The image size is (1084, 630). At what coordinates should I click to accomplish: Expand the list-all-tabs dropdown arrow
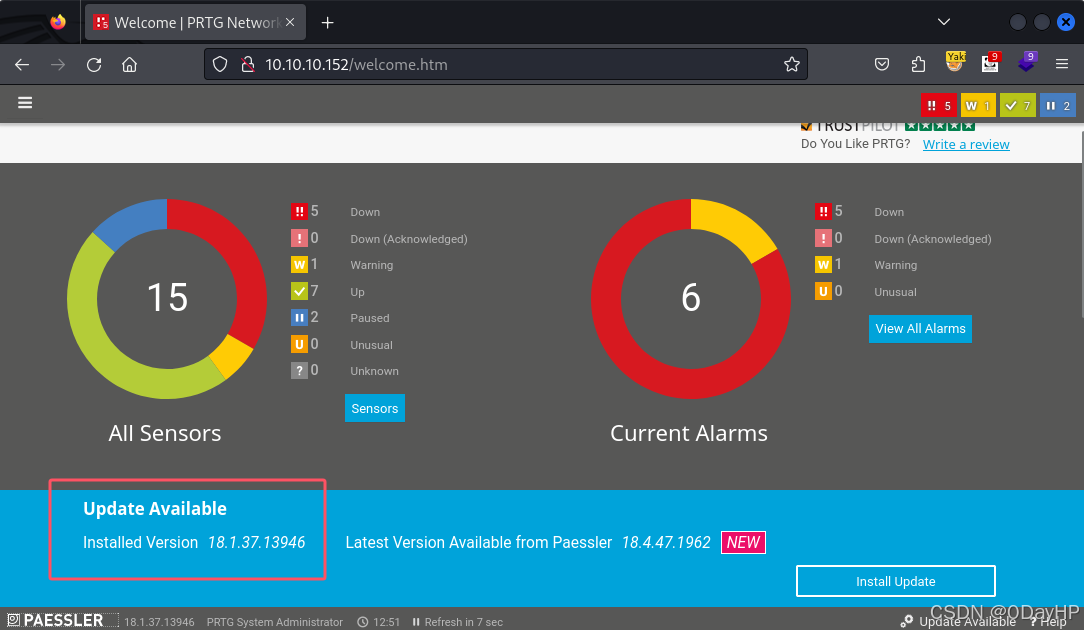(x=944, y=22)
